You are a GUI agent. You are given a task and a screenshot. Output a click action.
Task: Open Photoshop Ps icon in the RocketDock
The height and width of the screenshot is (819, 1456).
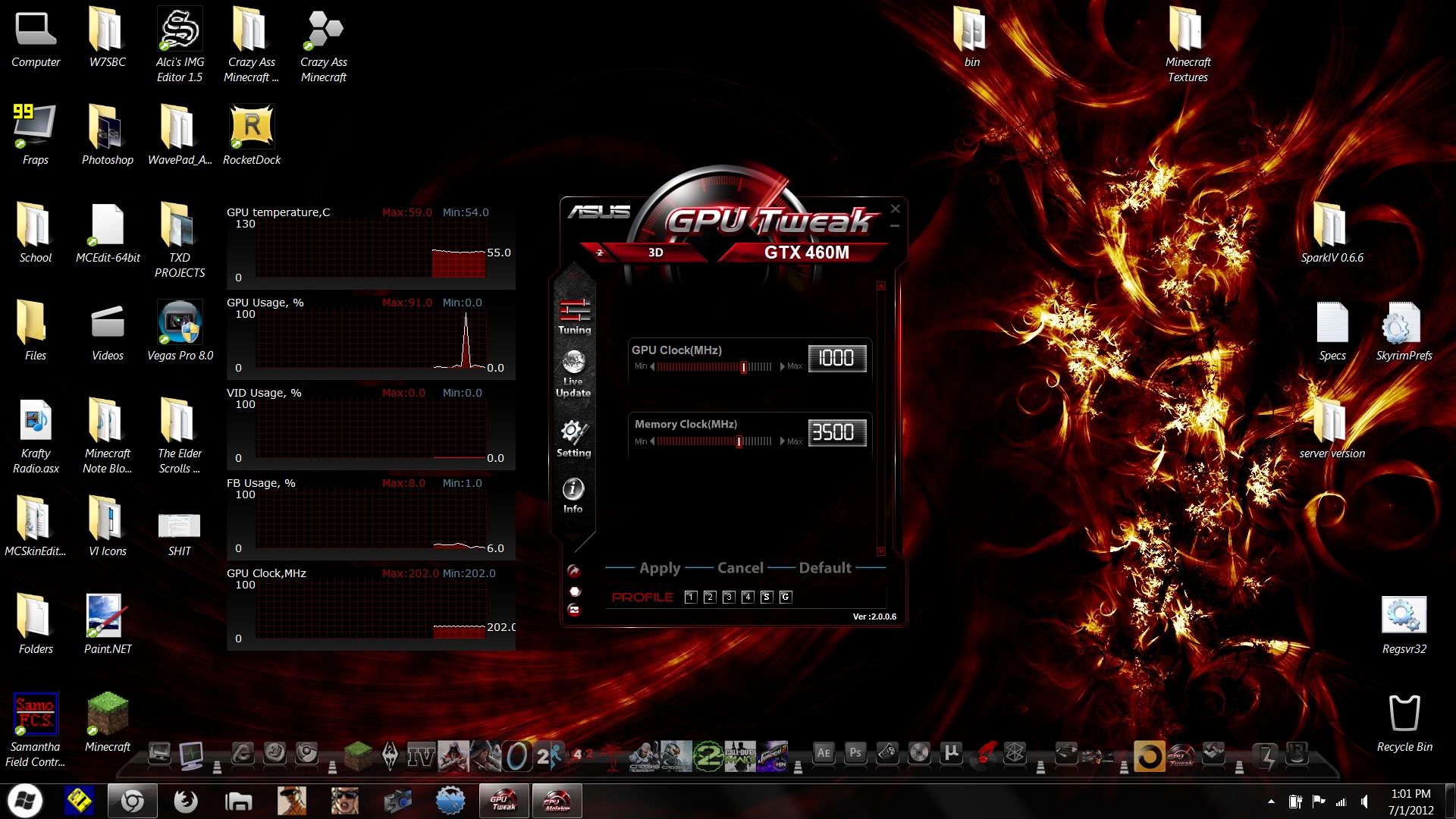(x=855, y=753)
